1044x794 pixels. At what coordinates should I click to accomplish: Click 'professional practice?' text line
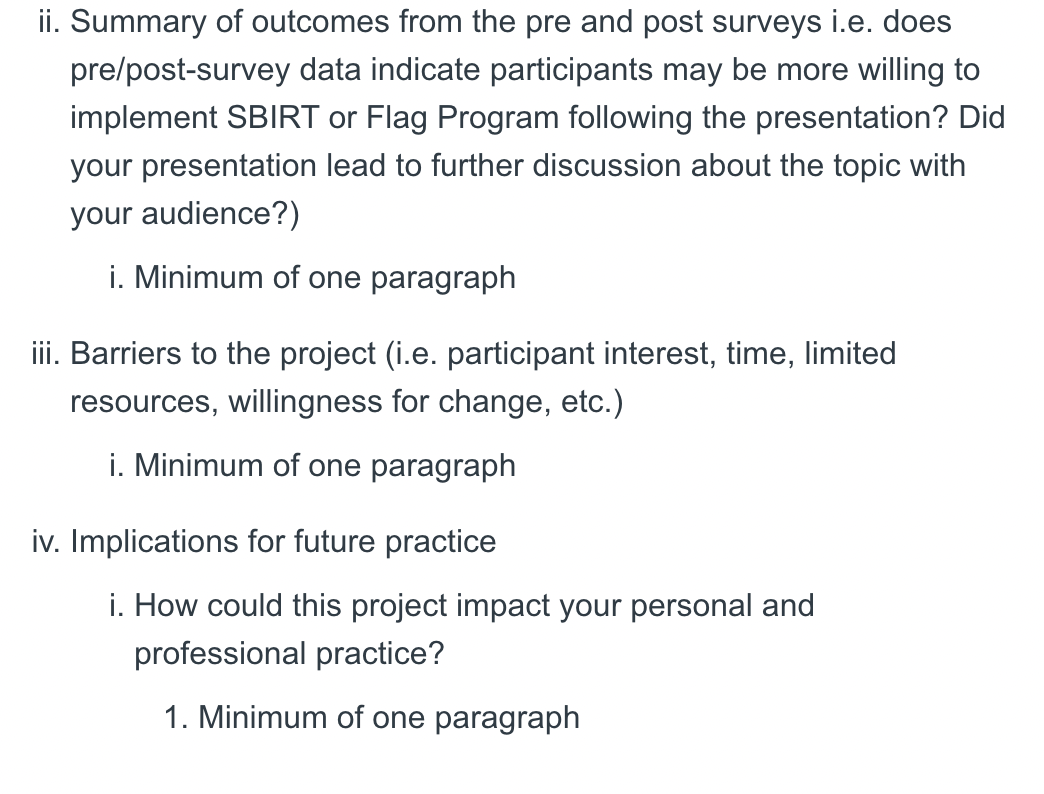(289, 654)
